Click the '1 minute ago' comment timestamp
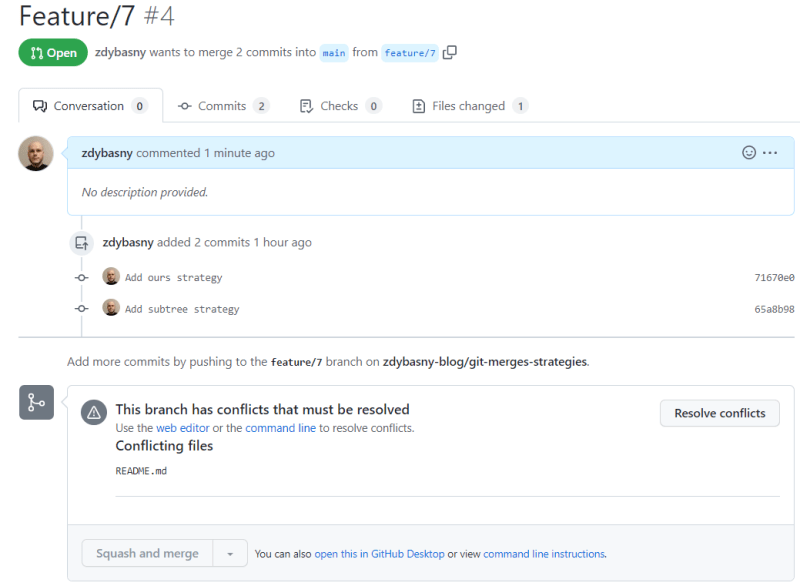This screenshot has width=800, height=586. 239,153
